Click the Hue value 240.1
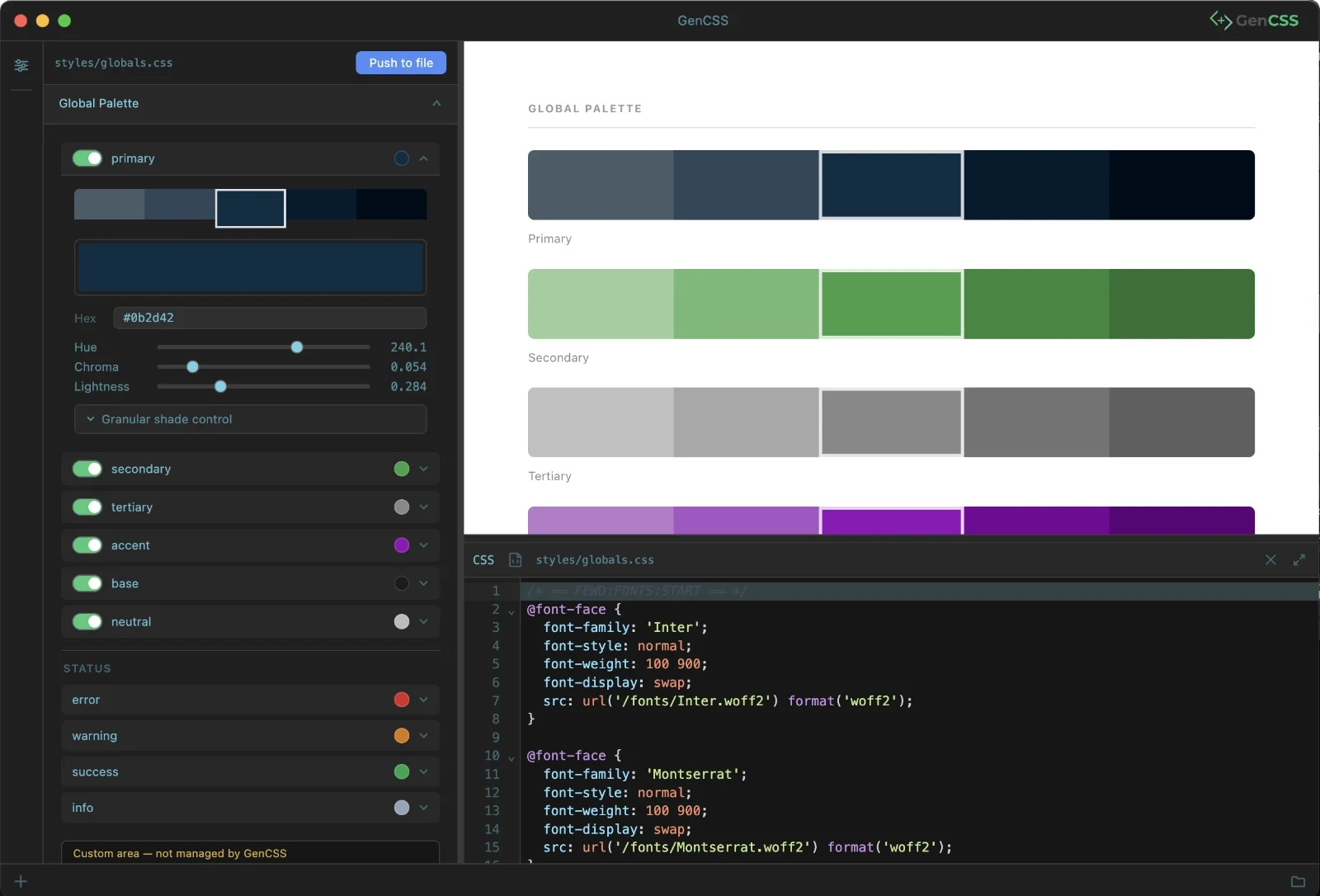 point(408,347)
